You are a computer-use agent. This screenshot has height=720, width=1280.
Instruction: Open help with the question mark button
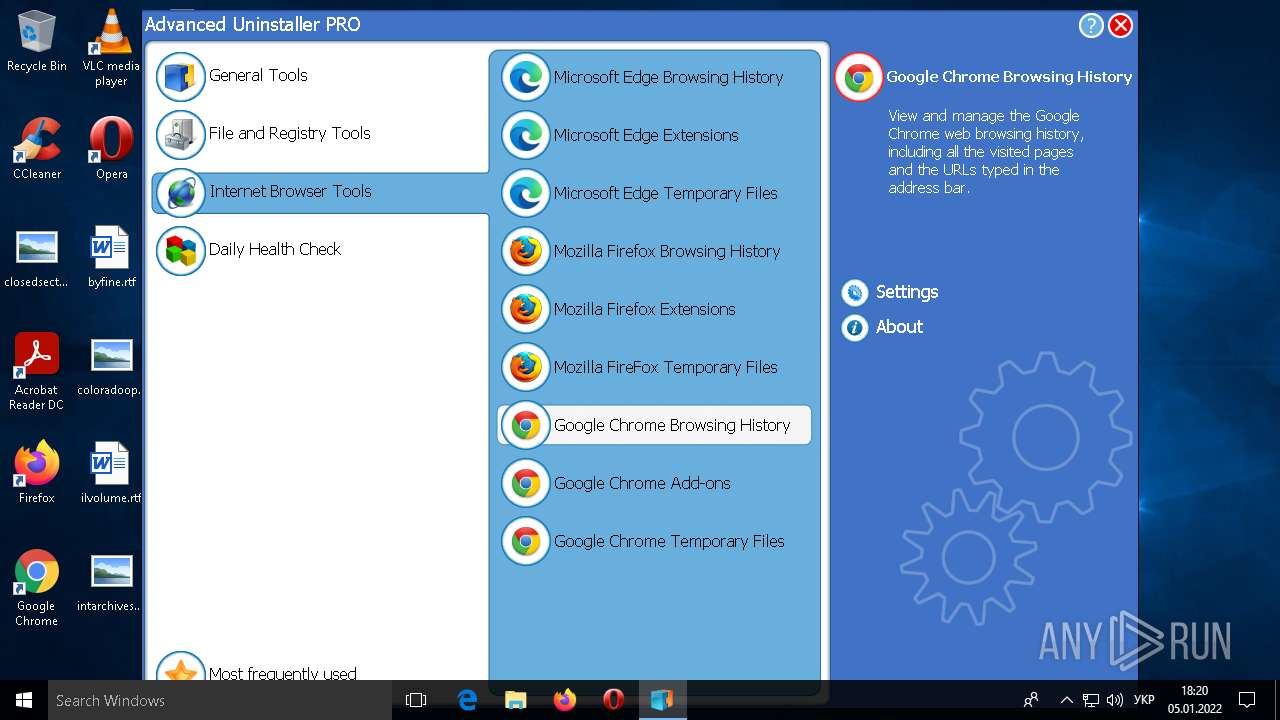point(1090,26)
